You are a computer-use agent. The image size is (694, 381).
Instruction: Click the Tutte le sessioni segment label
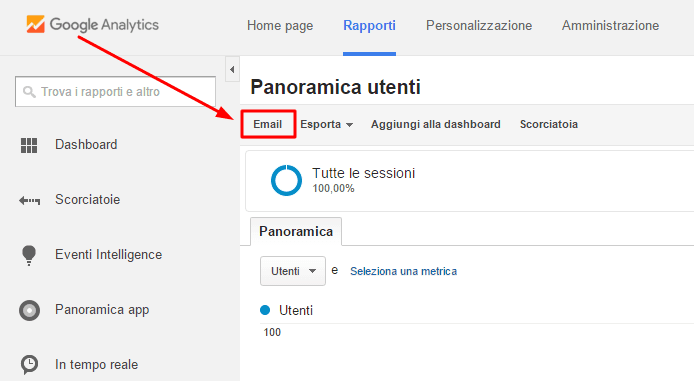point(363,173)
